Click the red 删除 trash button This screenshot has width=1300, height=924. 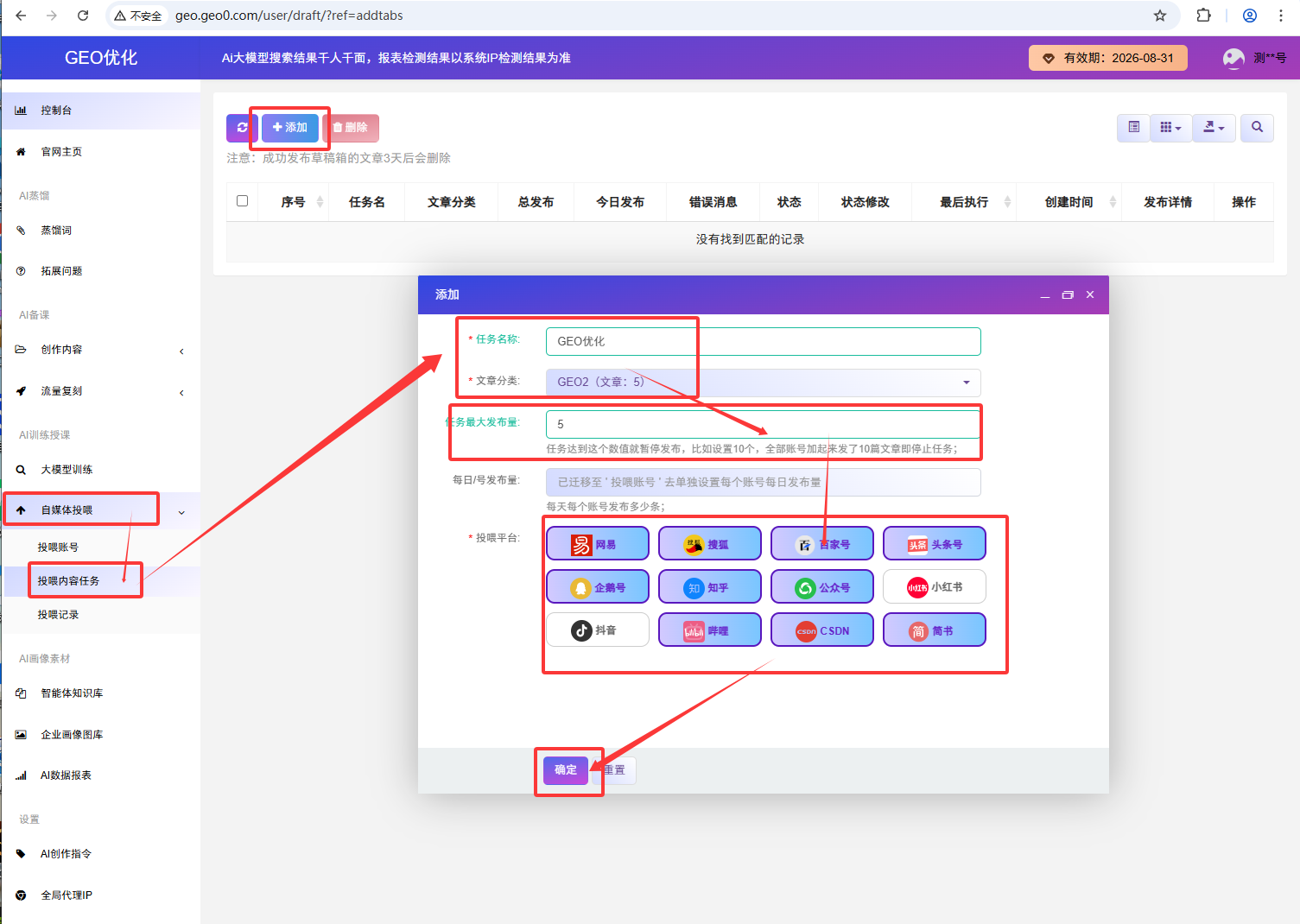point(351,128)
